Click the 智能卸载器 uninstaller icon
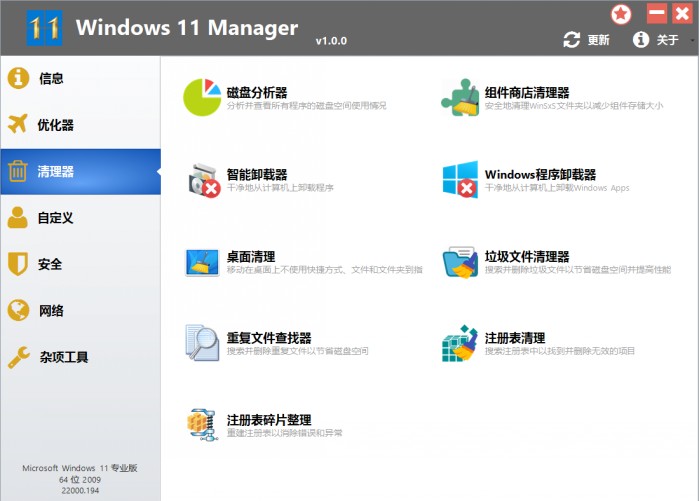 point(203,180)
